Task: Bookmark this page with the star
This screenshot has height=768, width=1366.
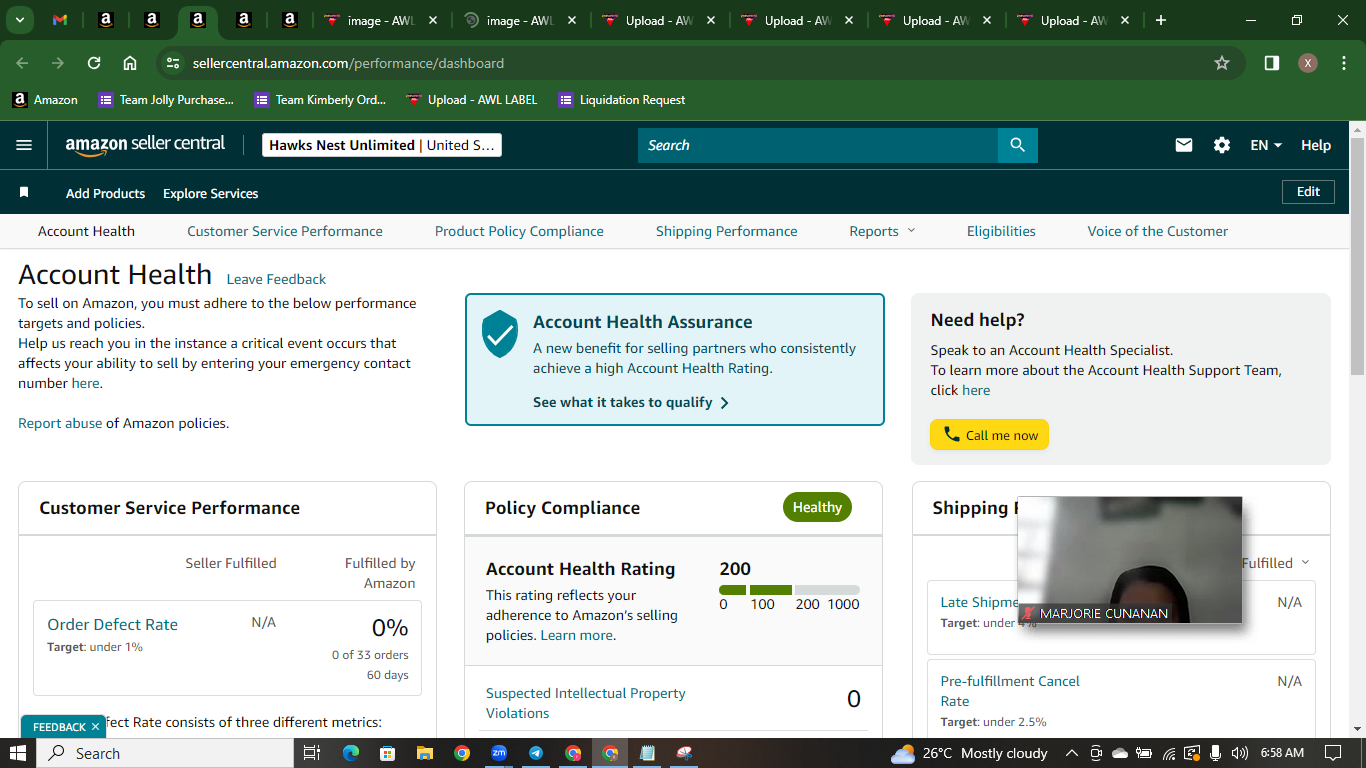Action: click(1222, 63)
